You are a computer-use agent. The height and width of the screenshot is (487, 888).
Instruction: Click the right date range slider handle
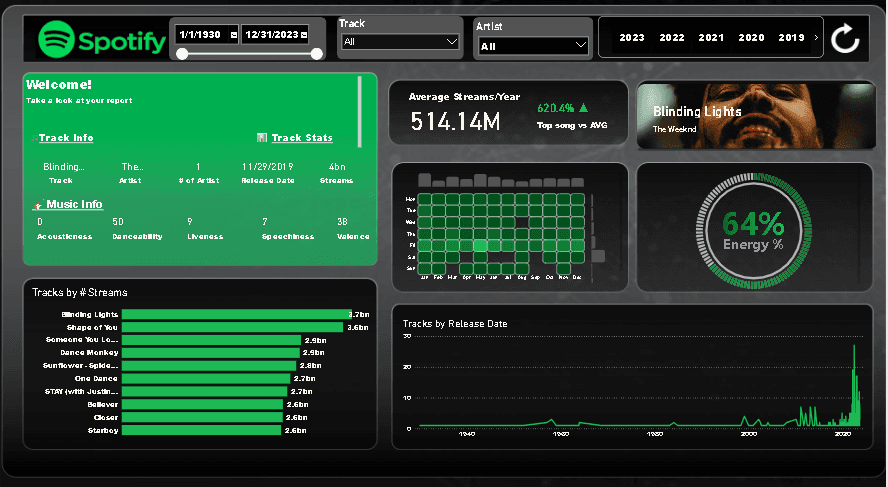click(317, 54)
